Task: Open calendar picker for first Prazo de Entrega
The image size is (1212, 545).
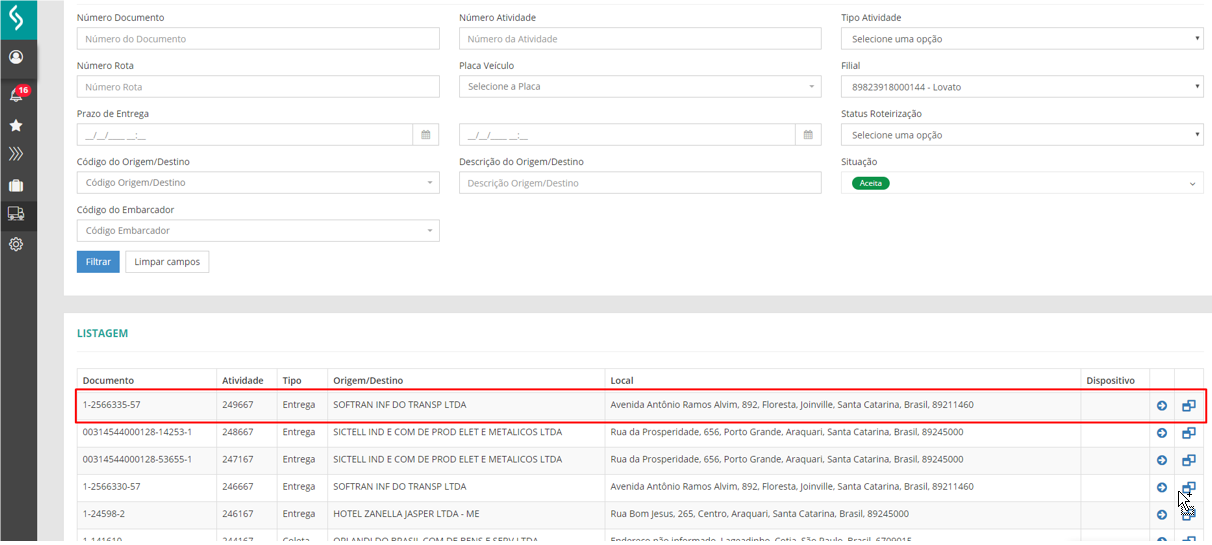Action: click(425, 135)
